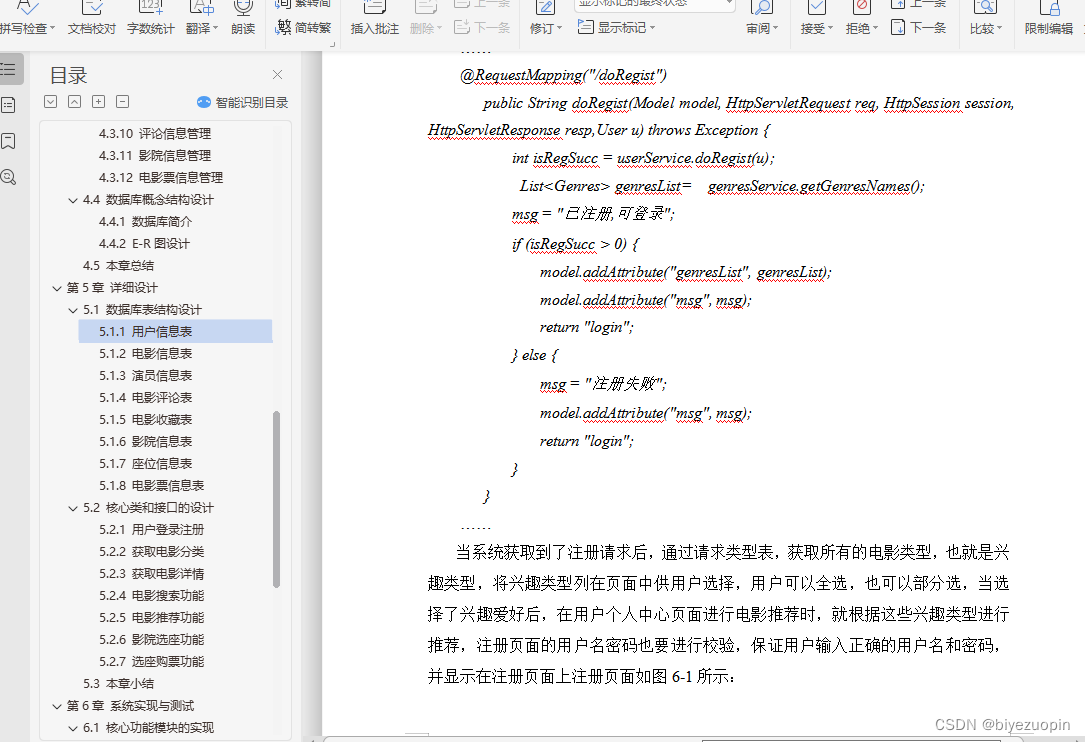Jump to 5.2.7 选座购票功能 heading

pos(152,662)
